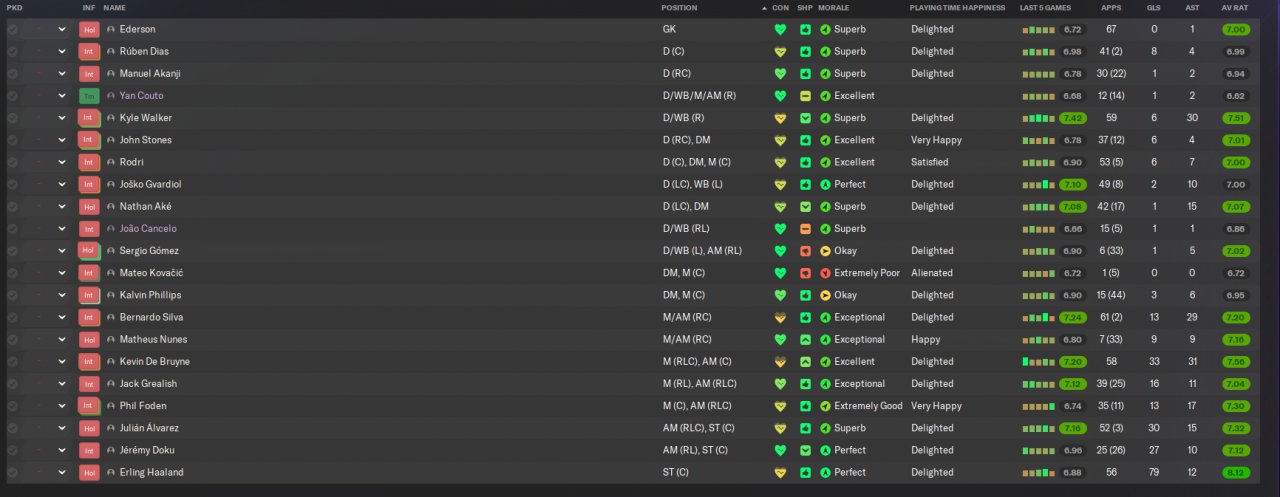1280x497 pixels.
Task: Click Sergio Gómez's match sharpness icon
Action: tap(805, 251)
